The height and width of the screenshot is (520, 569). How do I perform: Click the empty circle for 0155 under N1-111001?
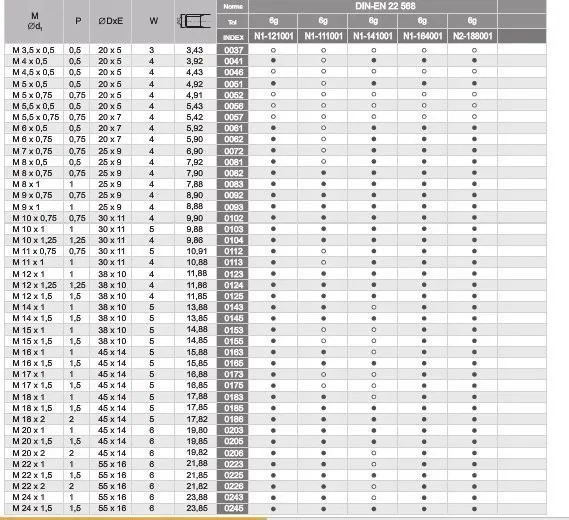323,341
